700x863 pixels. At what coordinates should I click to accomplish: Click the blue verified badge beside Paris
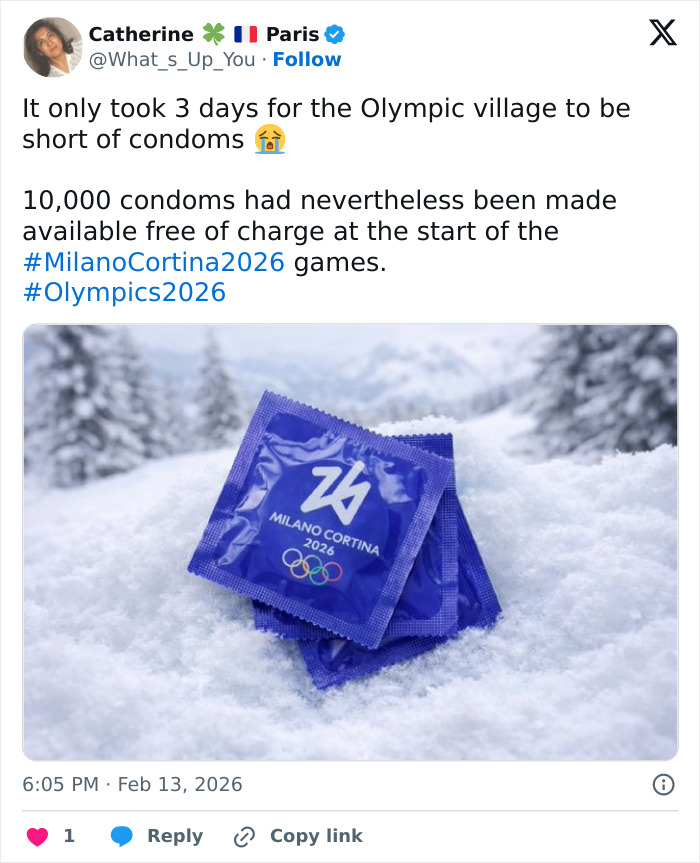(335, 33)
